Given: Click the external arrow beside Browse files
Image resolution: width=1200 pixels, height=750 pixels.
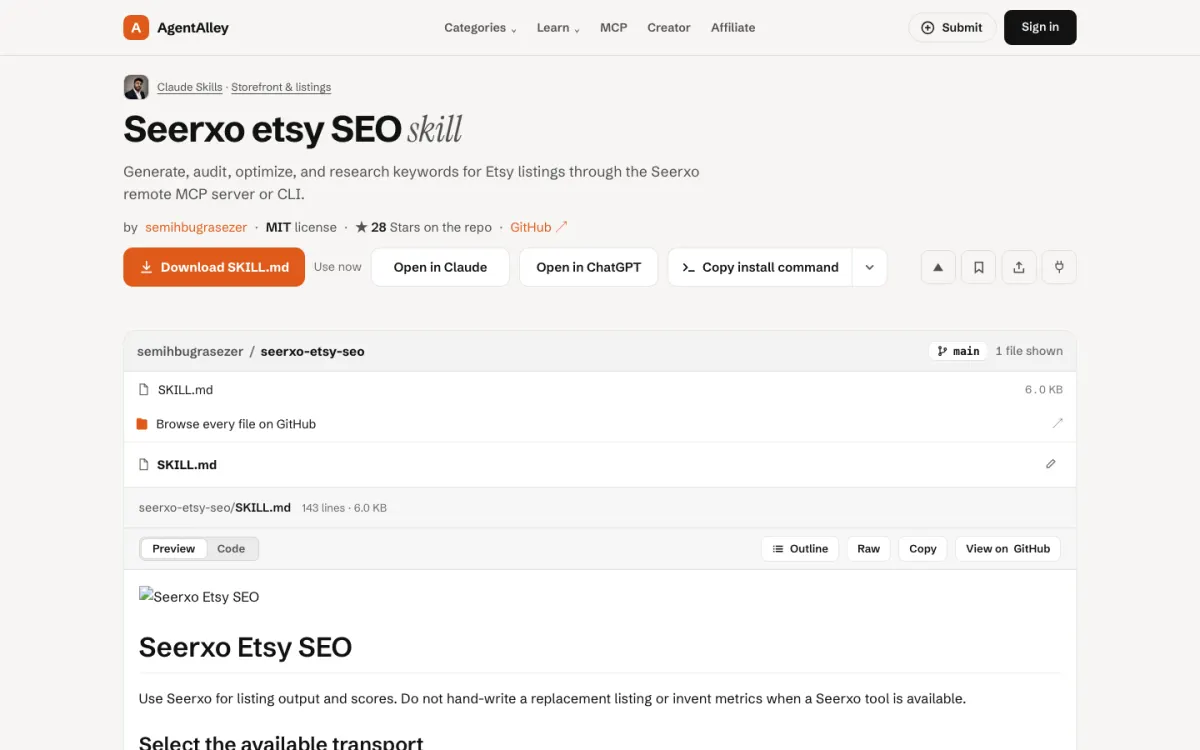Looking at the screenshot, I should pyautogui.click(x=1057, y=423).
